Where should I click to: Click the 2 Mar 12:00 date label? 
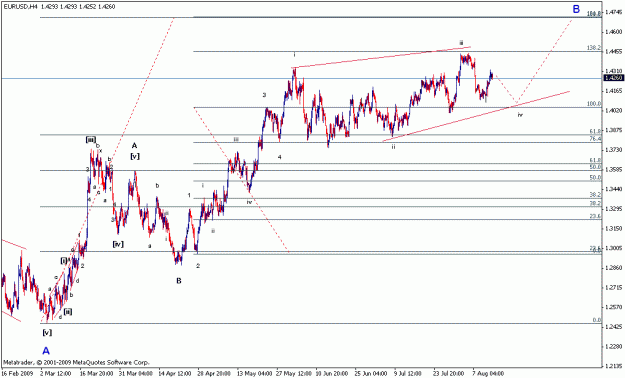[x=56, y=374]
